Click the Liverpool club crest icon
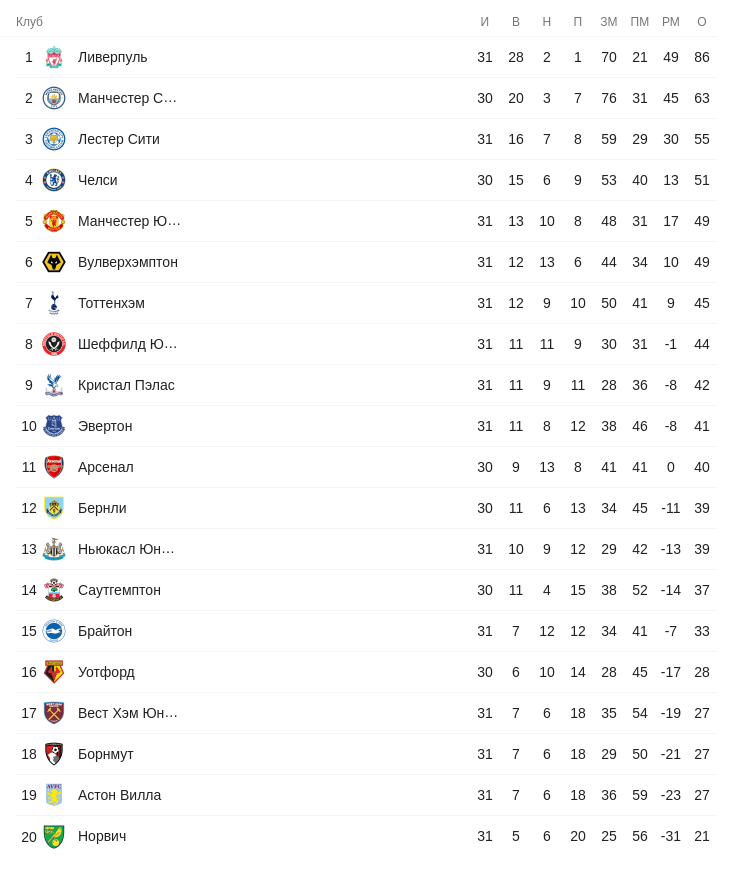This screenshot has width=752, height=880. [x=54, y=57]
